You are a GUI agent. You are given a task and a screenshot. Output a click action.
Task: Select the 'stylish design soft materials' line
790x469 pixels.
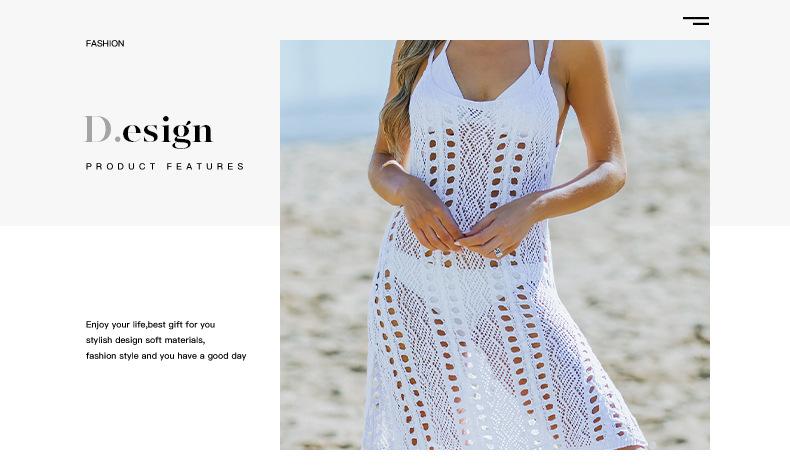pyautogui.click(x=145, y=341)
